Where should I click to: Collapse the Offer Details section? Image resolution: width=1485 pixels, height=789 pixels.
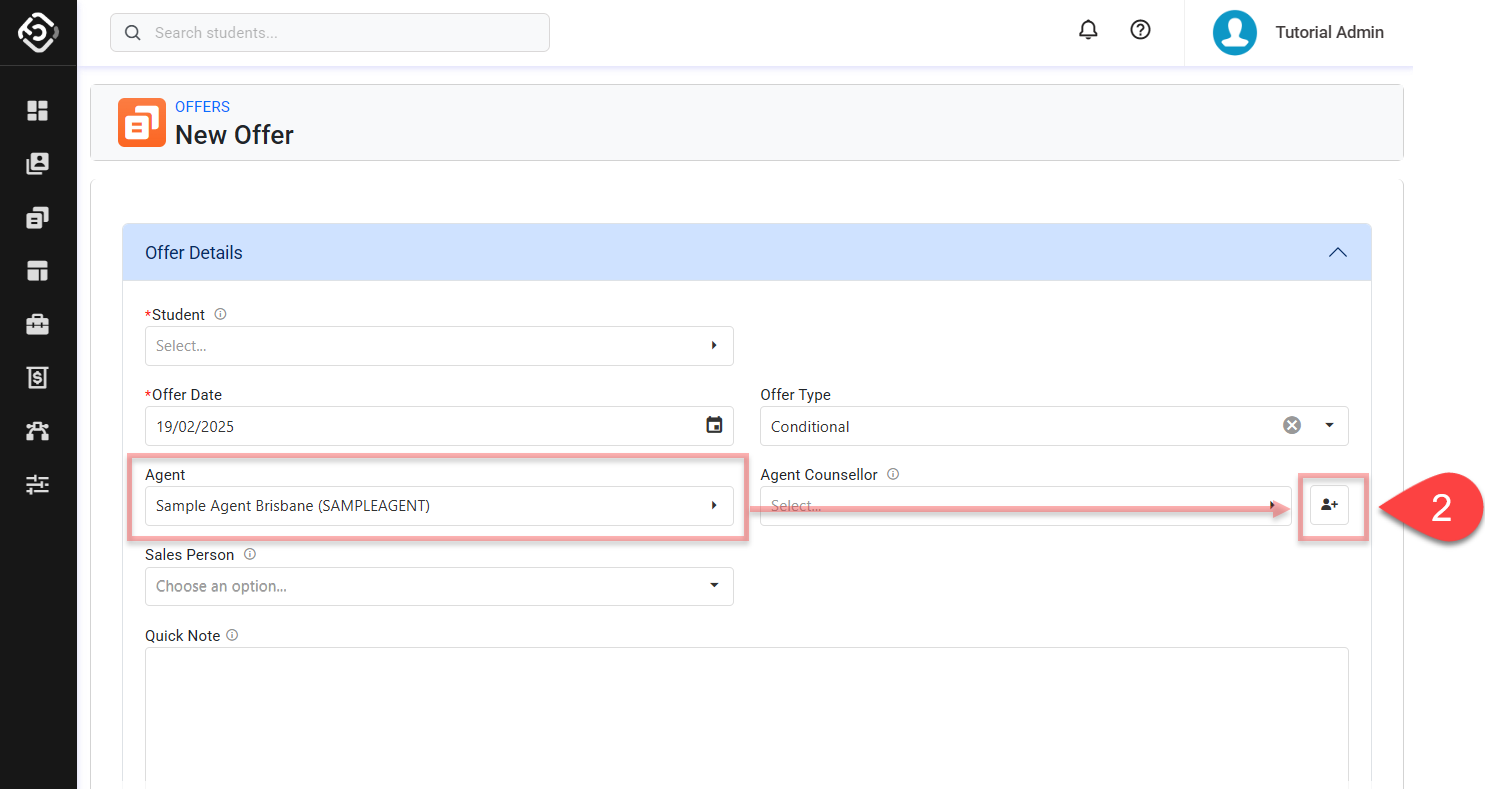coord(1337,253)
